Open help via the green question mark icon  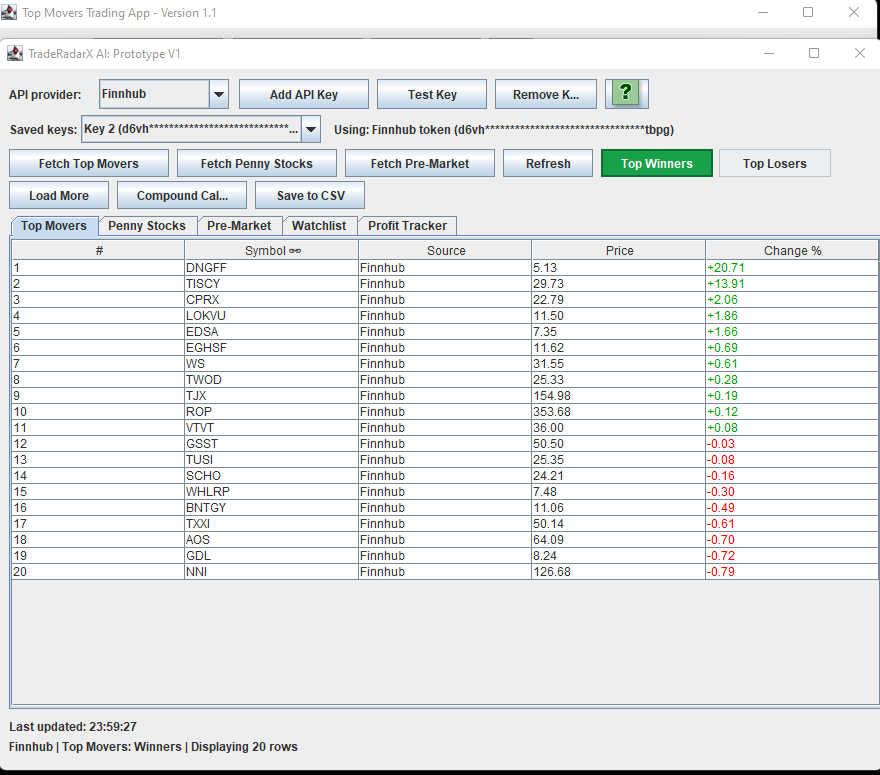click(x=626, y=93)
